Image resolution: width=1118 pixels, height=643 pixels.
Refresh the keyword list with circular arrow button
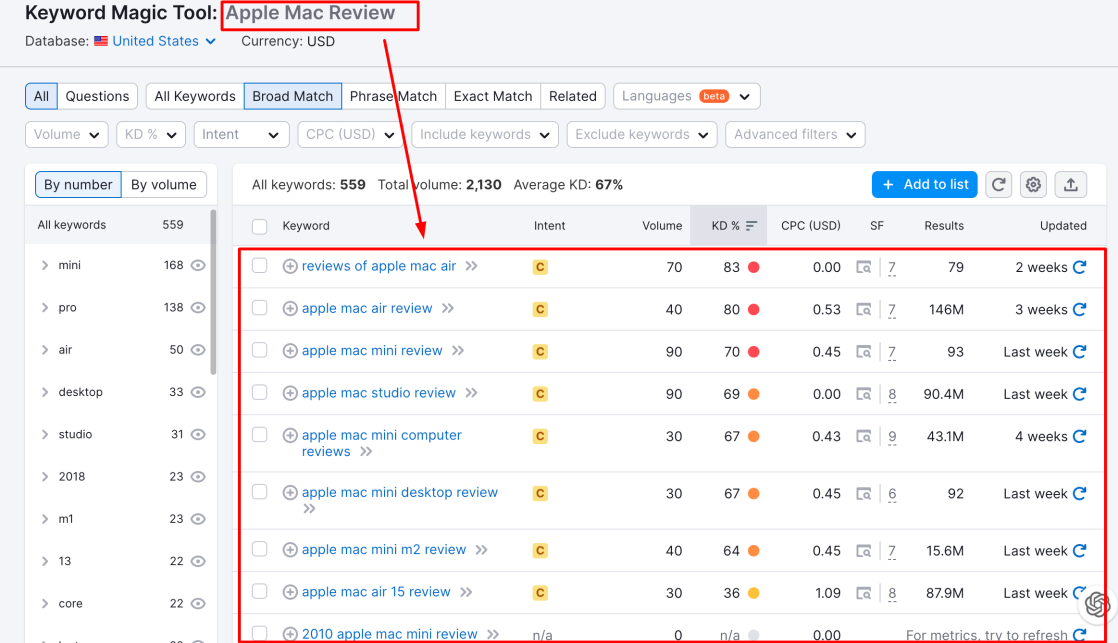point(998,185)
